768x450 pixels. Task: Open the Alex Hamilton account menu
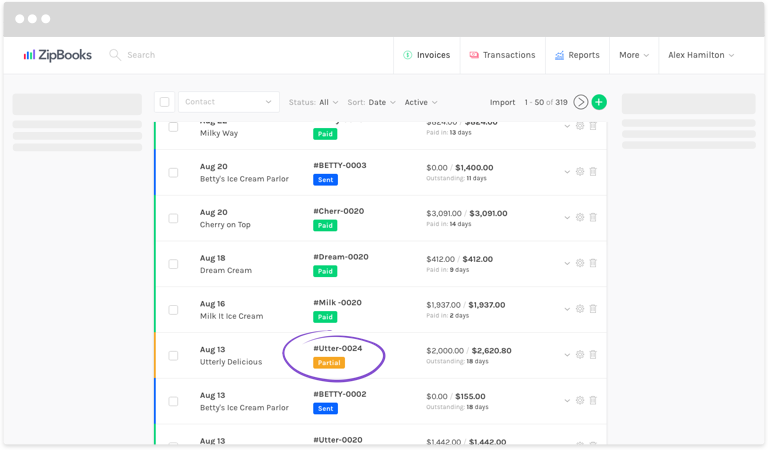[701, 55]
